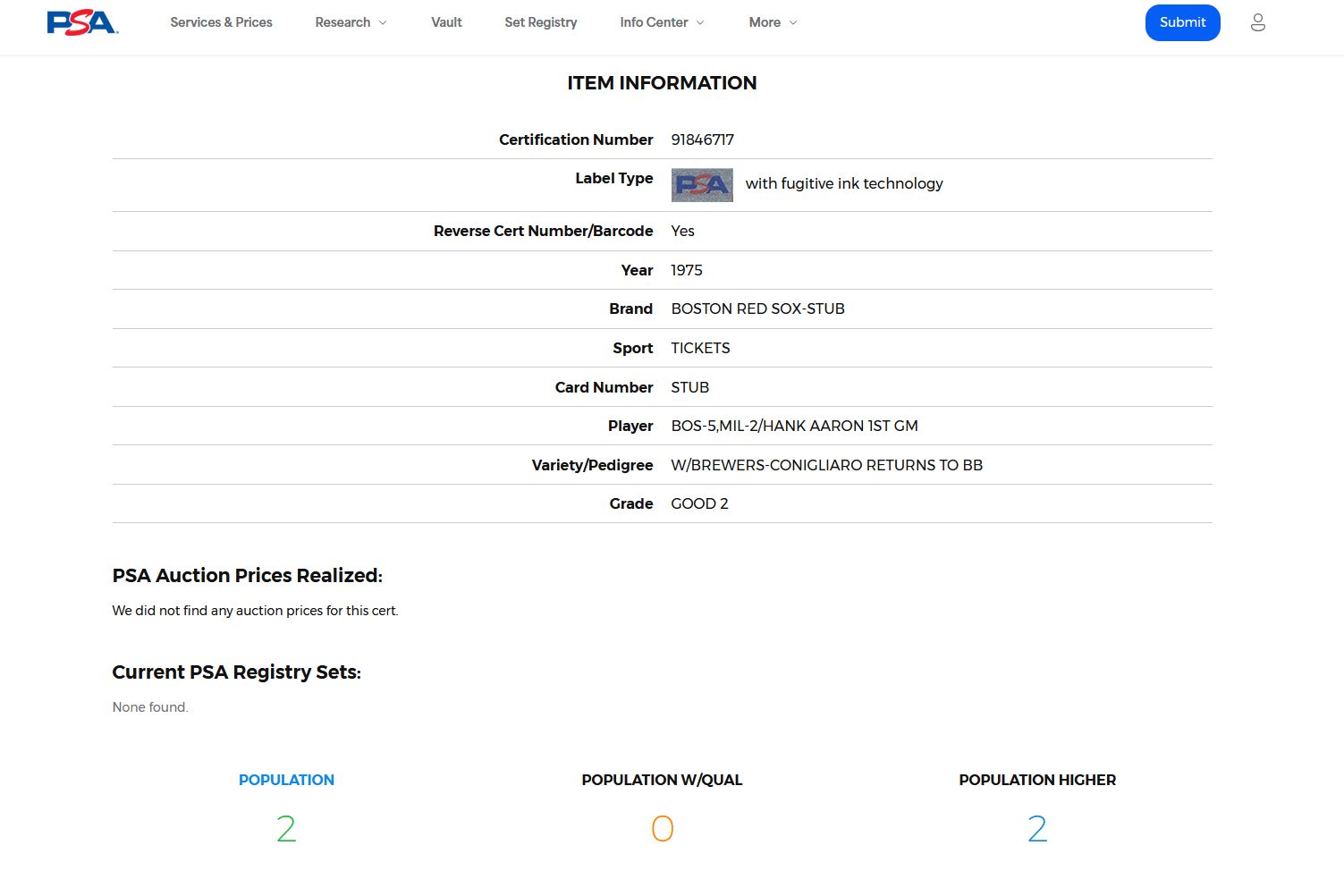Click the green population count 2
The height and width of the screenshot is (896, 1344).
286,829
